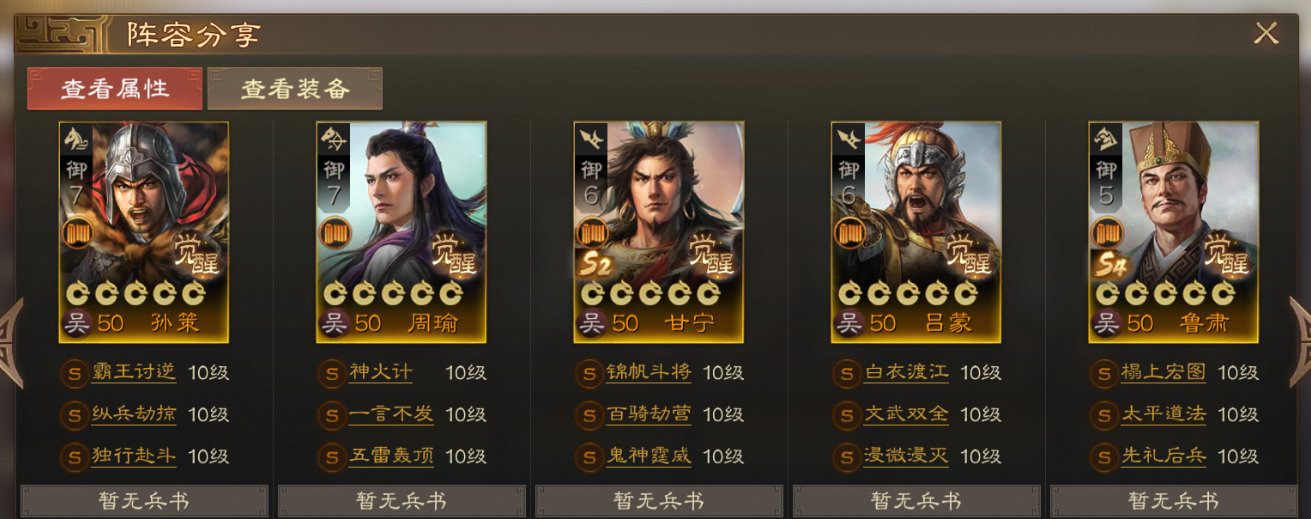Click the S-rank icon beside 霸王讨逆
This screenshot has height=519, width=1311.
point(75,374)
